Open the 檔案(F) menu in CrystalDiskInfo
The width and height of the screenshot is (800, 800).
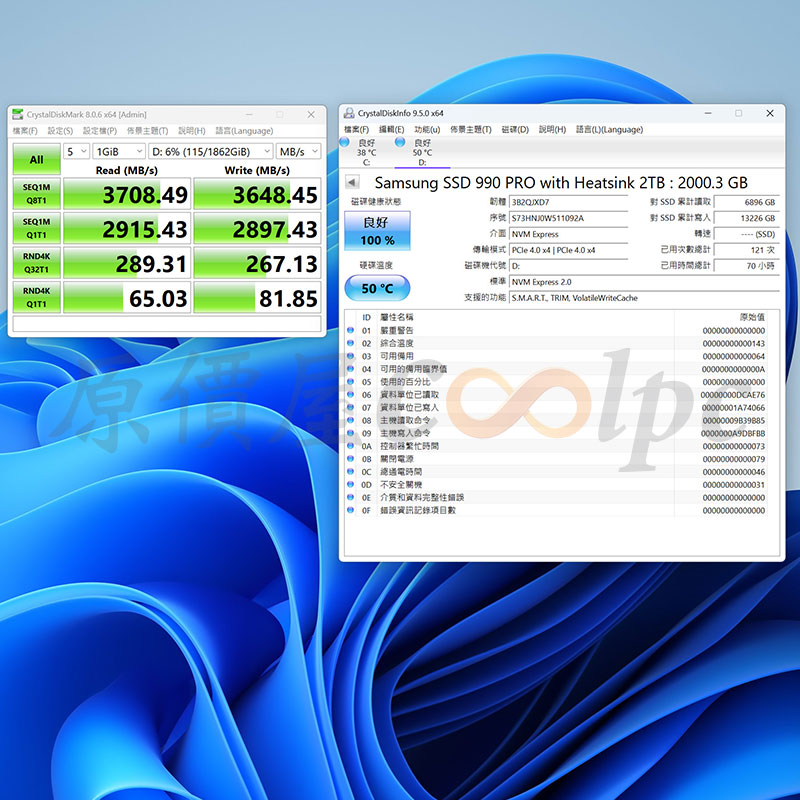[x=356, y=130]
